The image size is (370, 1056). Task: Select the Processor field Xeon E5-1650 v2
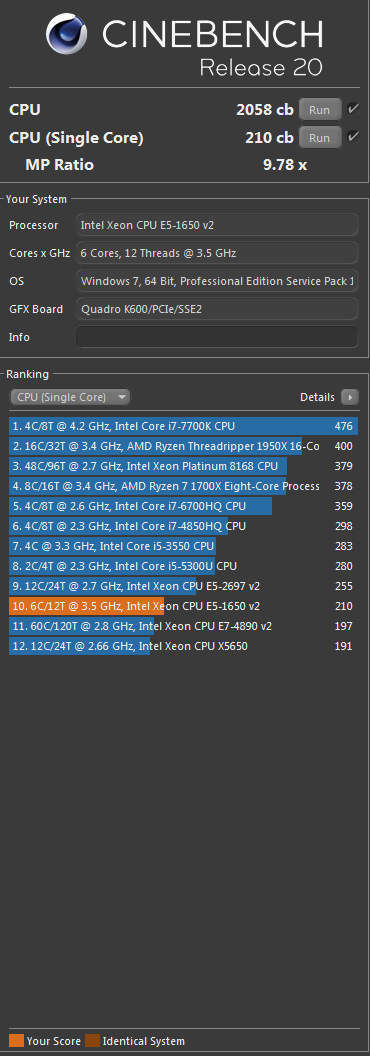coord(217,225)
